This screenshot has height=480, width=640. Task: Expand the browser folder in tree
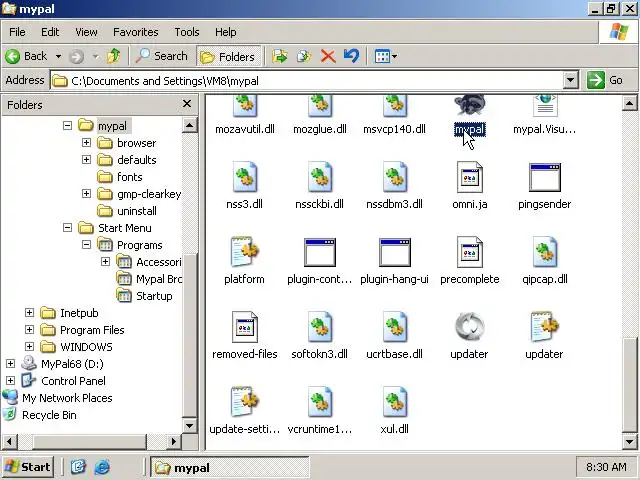[x=86, y=142]
